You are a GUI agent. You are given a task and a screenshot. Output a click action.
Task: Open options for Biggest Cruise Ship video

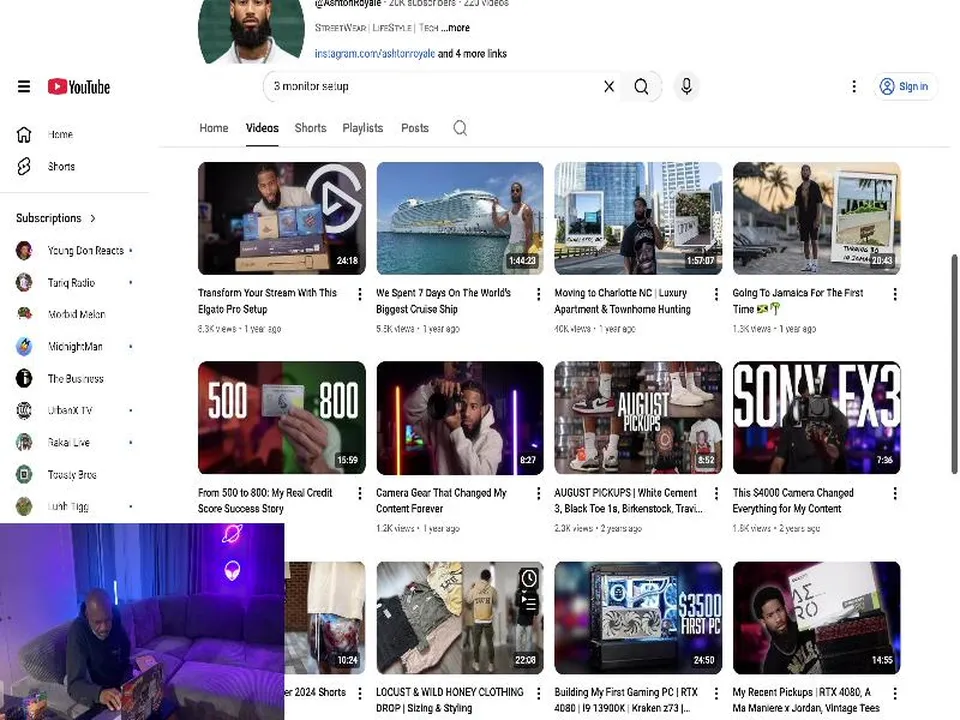pos(538,294)
